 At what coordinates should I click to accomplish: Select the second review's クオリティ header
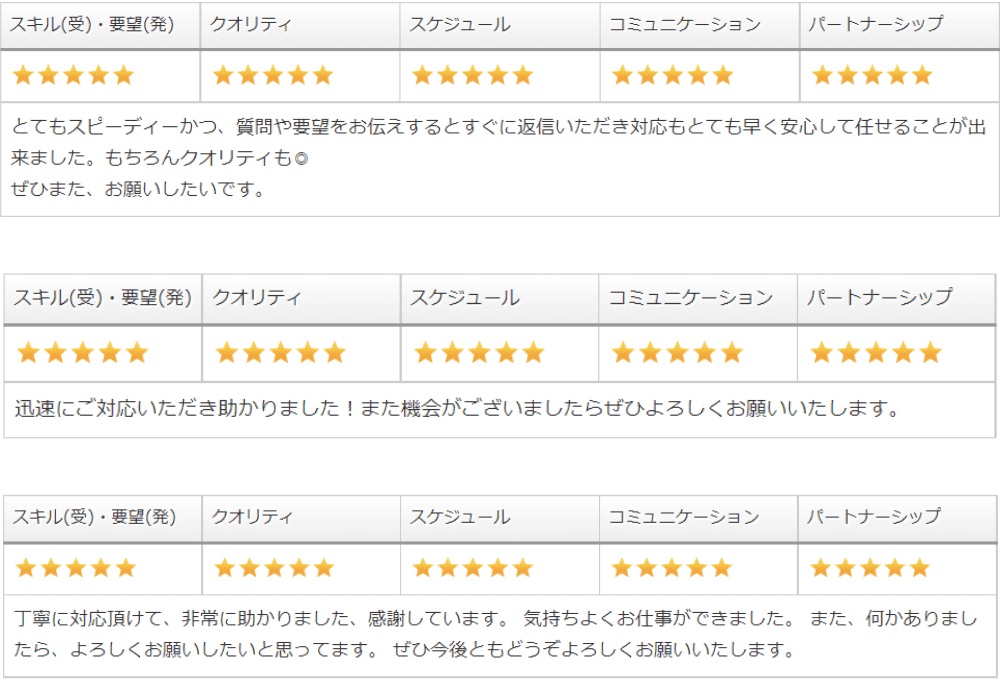tap(256, 298)
